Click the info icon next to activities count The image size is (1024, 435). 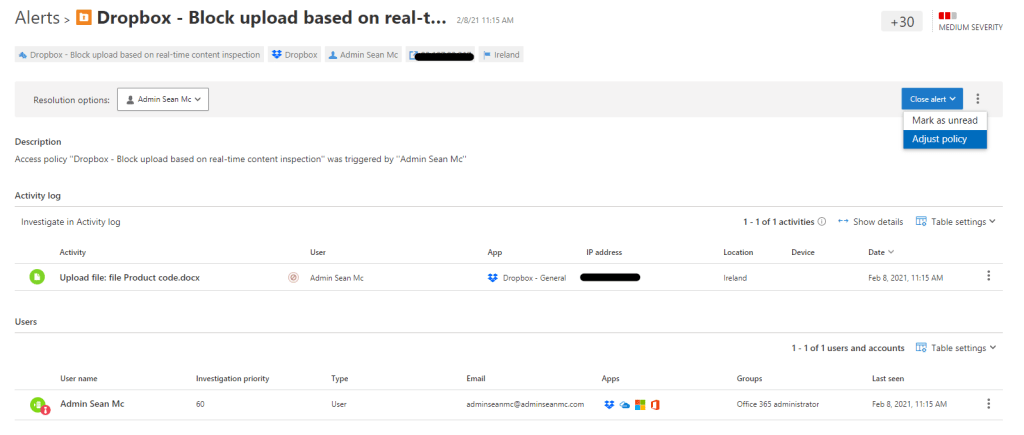coord(822,222)
